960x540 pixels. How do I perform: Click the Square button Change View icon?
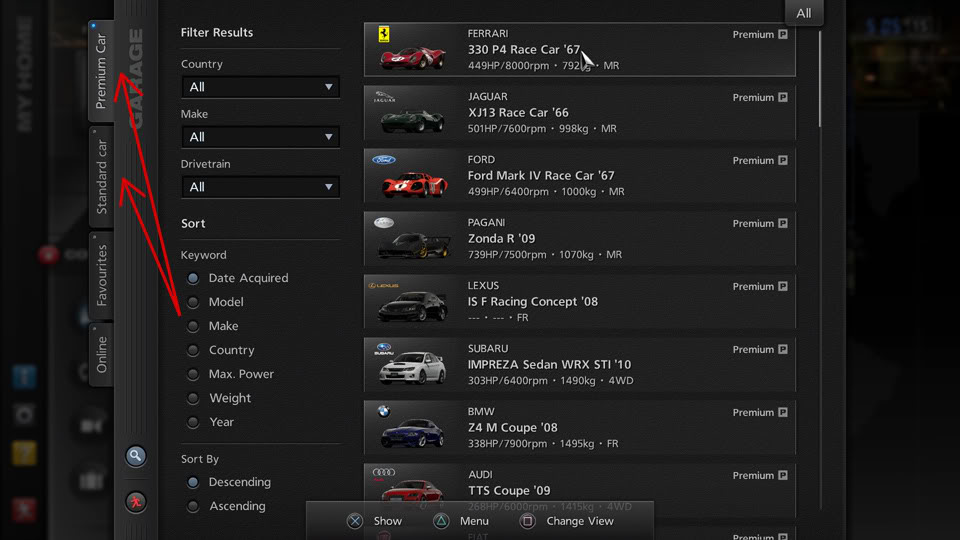528,521
